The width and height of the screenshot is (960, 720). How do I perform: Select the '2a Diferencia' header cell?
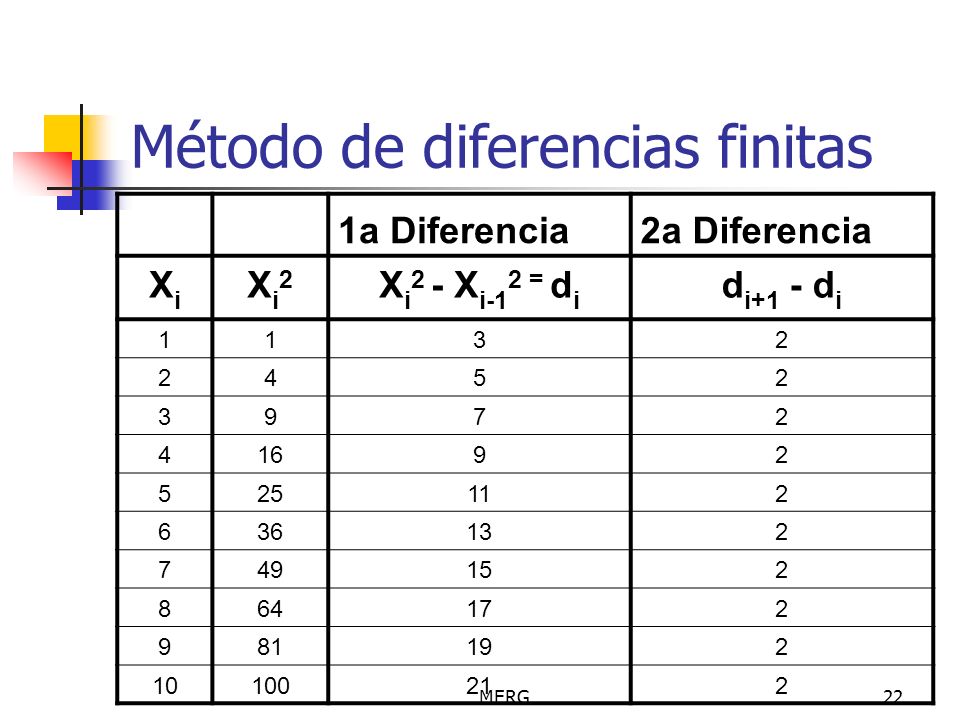pyautogui.click(x=782, y=225)
